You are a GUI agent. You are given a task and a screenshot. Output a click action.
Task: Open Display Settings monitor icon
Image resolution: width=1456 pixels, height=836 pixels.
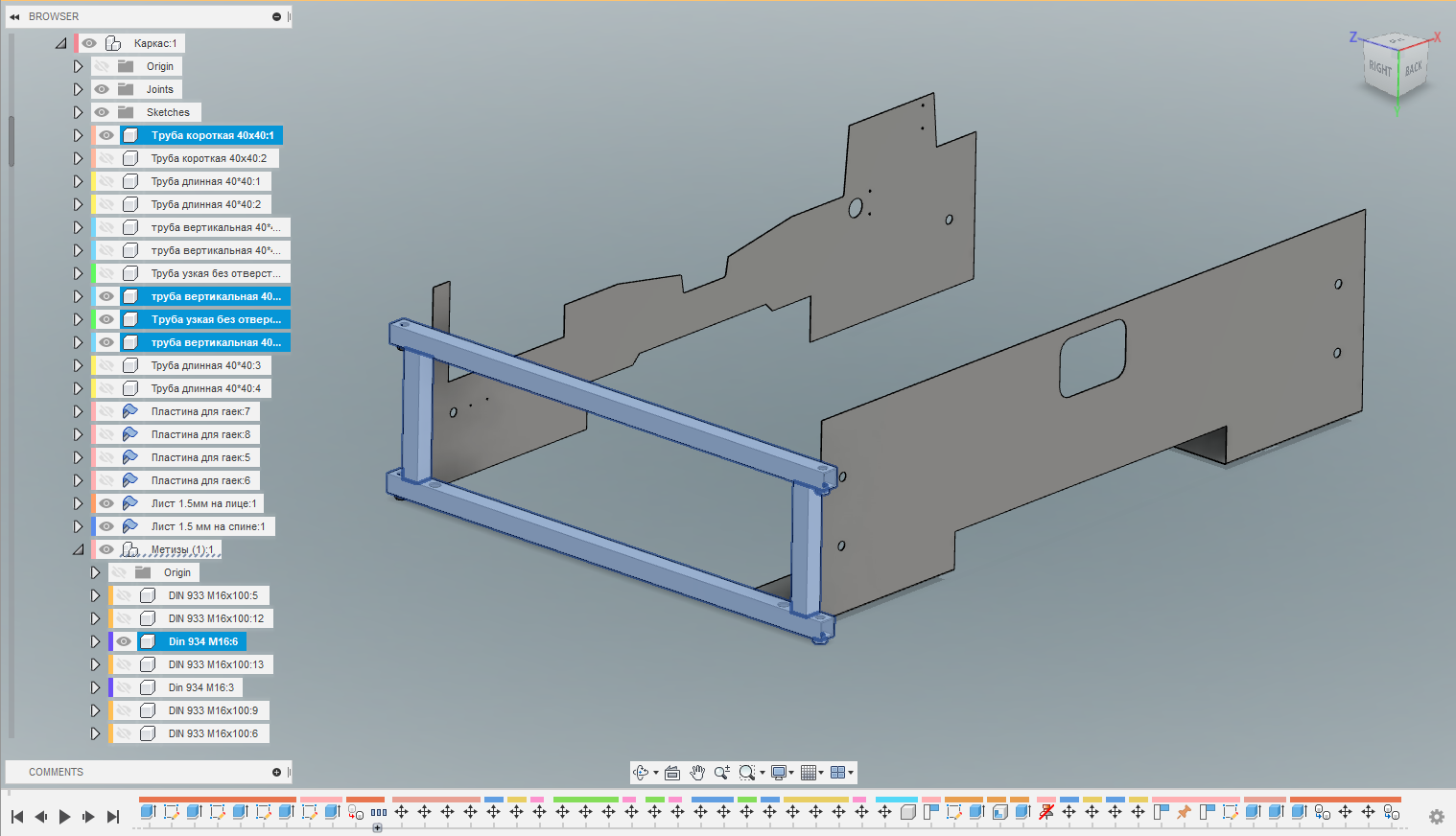pyautogui.click(x=778, y=773)
